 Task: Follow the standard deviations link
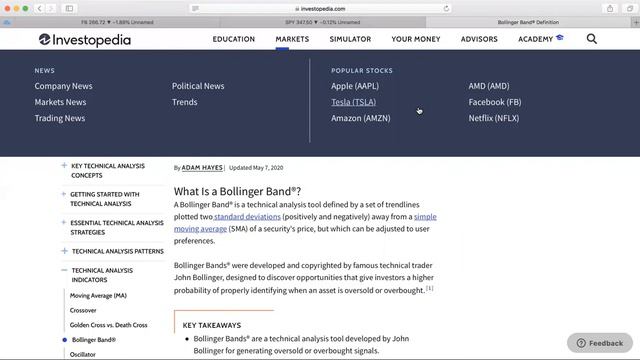click(247, 217)
